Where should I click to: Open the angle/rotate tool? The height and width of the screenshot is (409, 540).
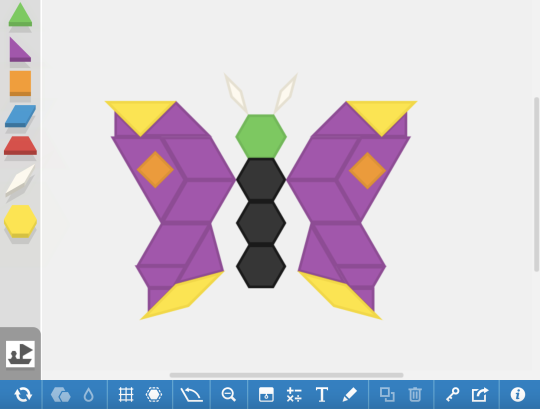[x=191, y=395]
